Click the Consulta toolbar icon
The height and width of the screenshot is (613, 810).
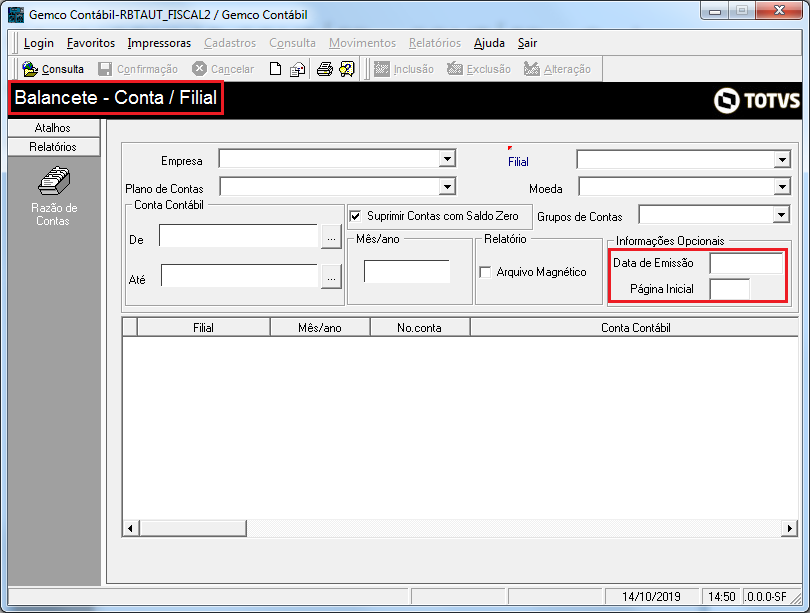tap(30, 69)
